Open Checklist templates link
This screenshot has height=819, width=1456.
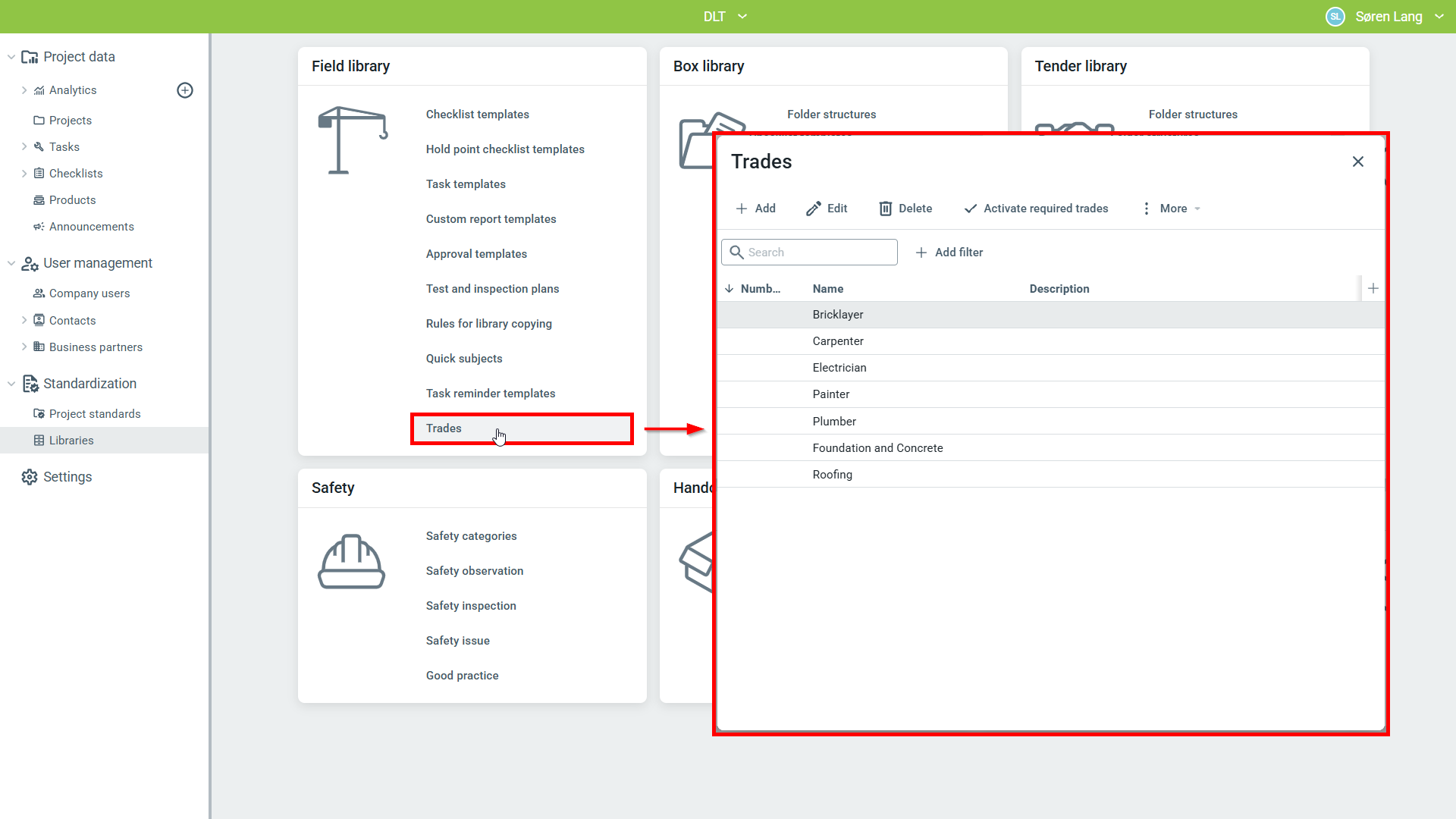[x=477, y=115]
